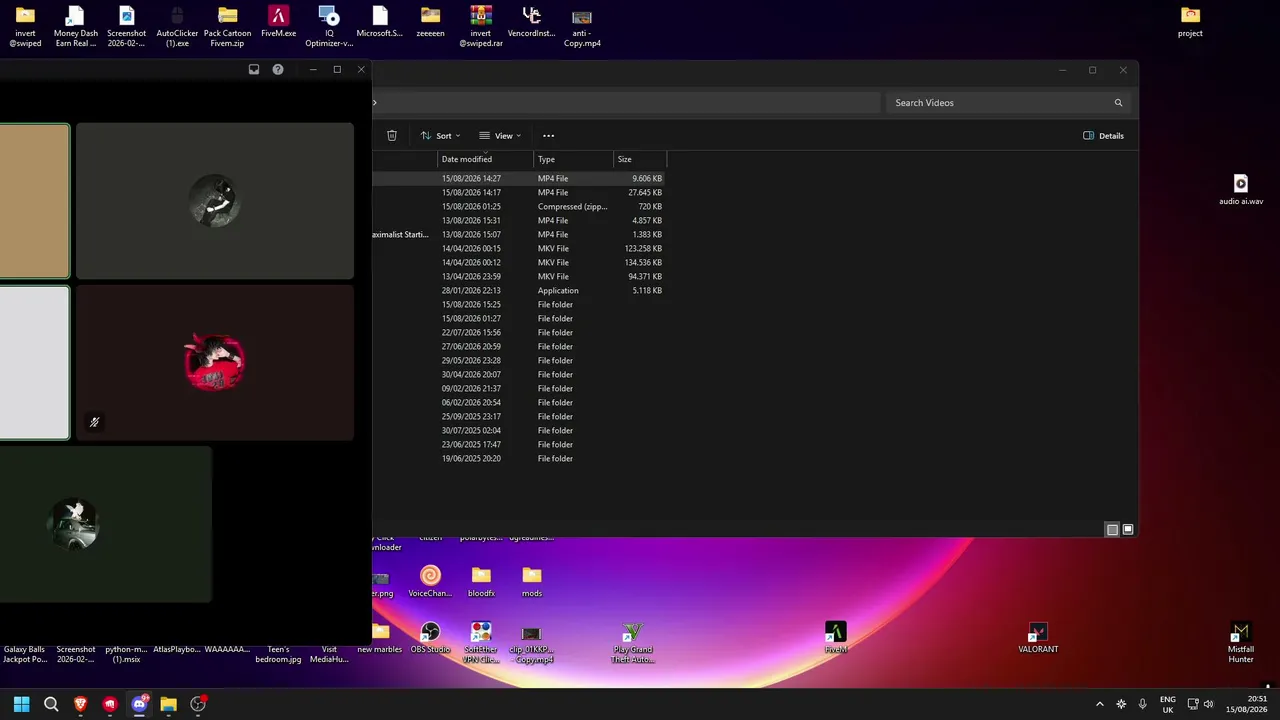Image resolution: width=1280 pixels, height=720 pixels.
Task: Switch to Discord on the taskbar
Action: pos(139,704)
